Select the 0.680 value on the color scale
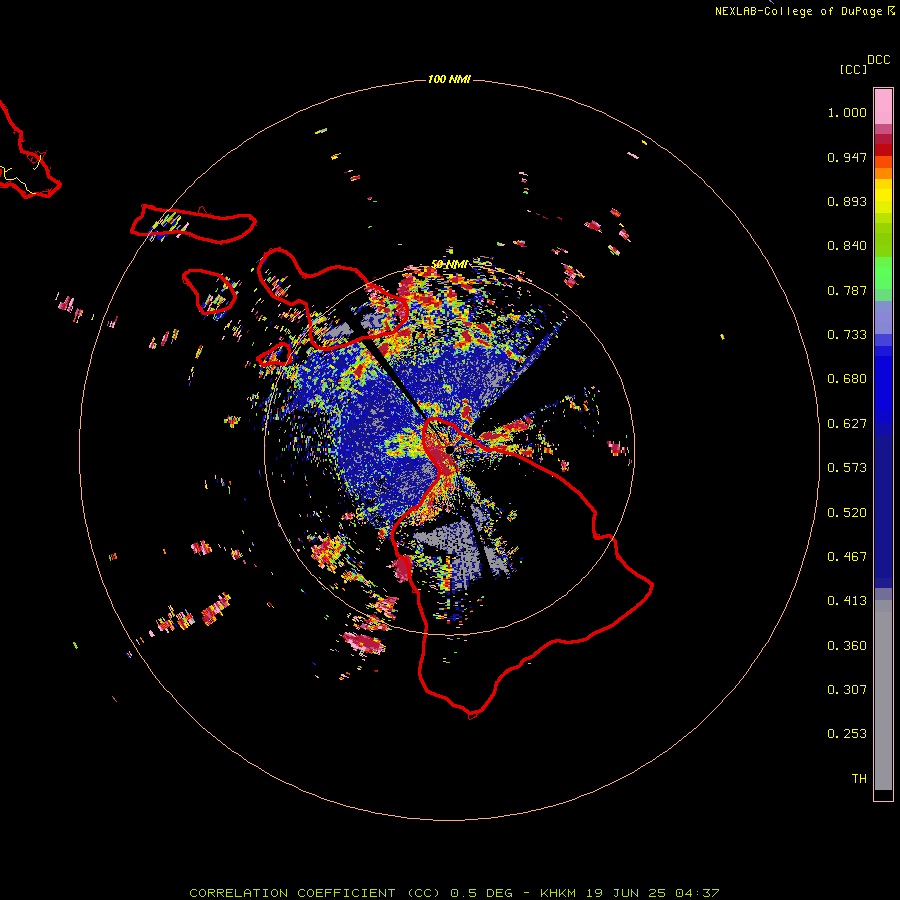This screenshot has height=900, width=900. coord(847,379)
